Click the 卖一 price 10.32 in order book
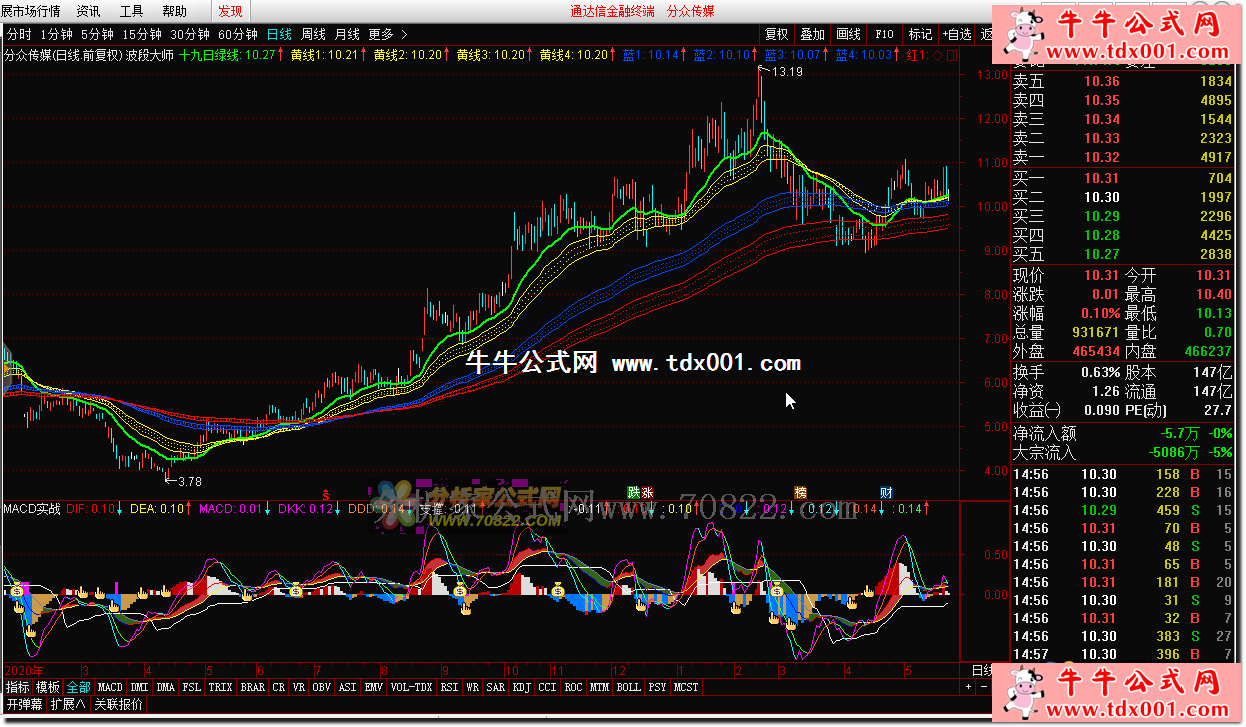This screenshot has height=727, width=1246. [1101, 157]
